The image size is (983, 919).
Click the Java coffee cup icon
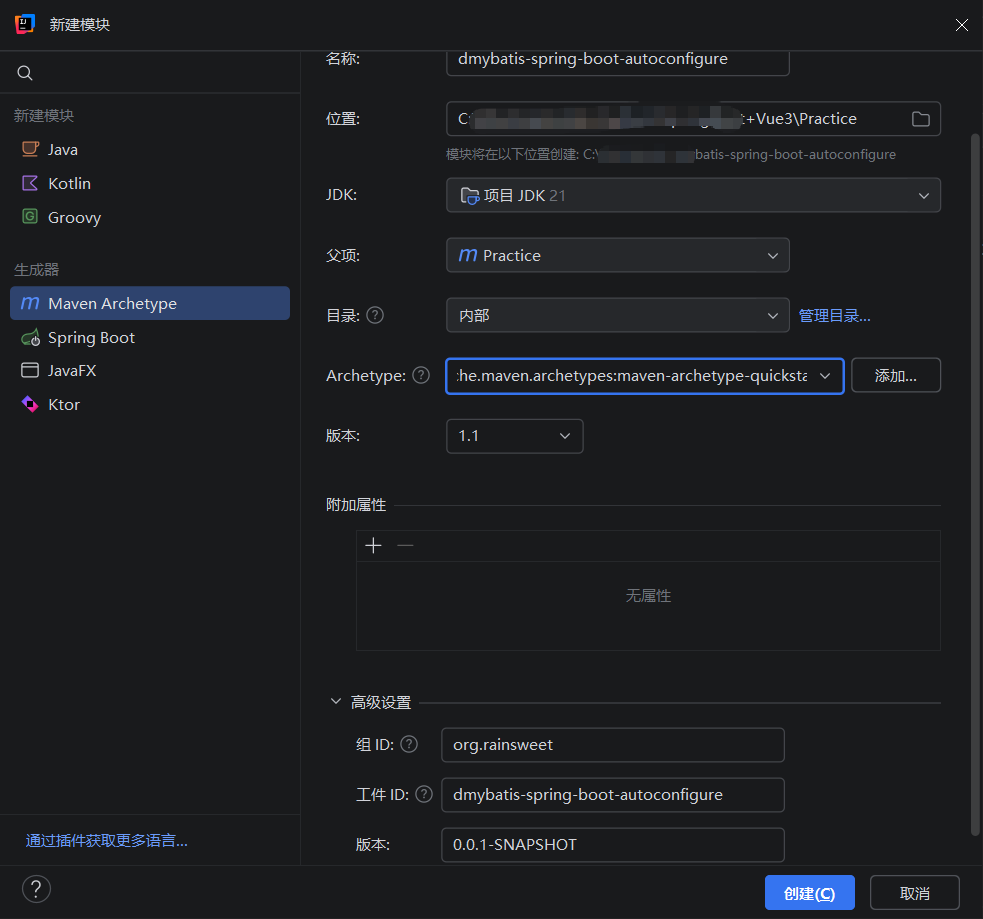[30, 149]
